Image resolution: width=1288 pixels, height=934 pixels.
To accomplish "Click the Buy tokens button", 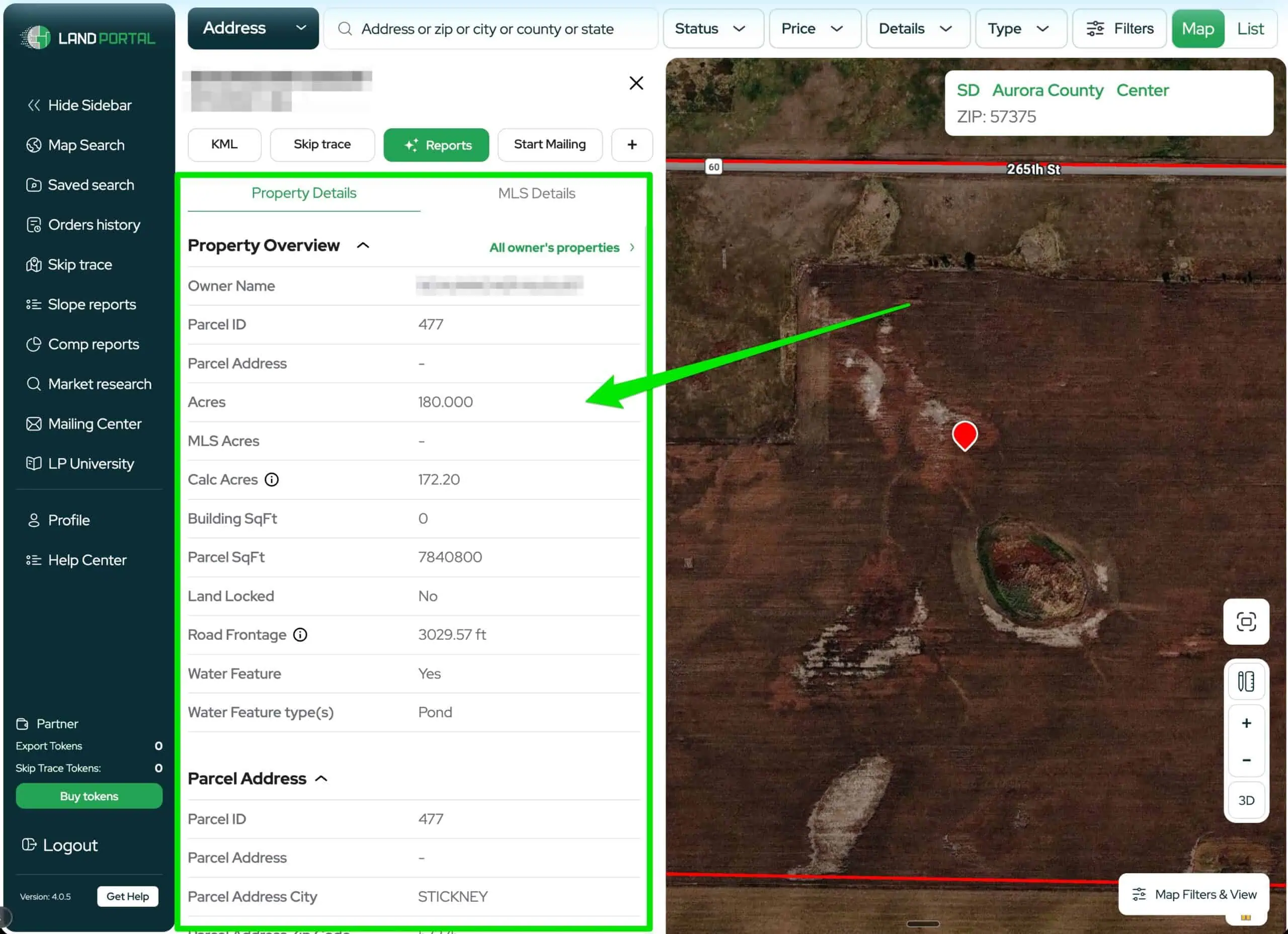I will (x=89, y=796).
